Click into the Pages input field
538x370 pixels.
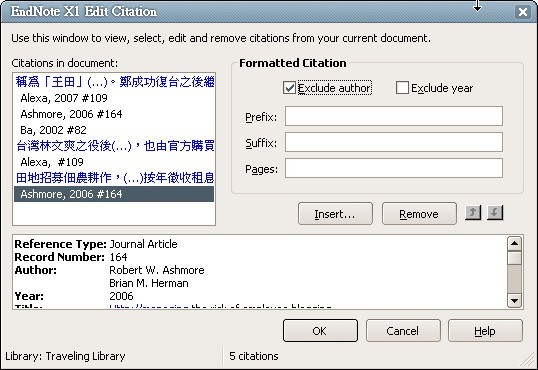(x=394, y=168)
